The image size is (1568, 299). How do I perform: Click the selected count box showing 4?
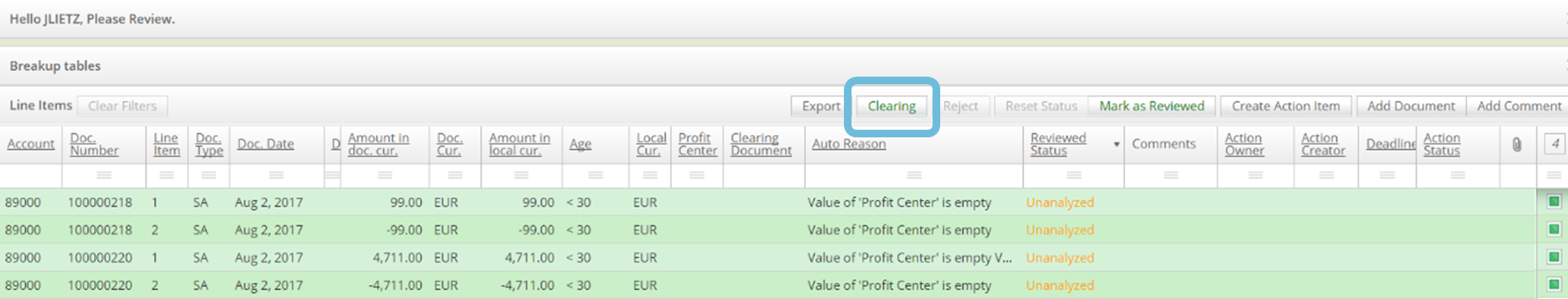[1554, 144]
